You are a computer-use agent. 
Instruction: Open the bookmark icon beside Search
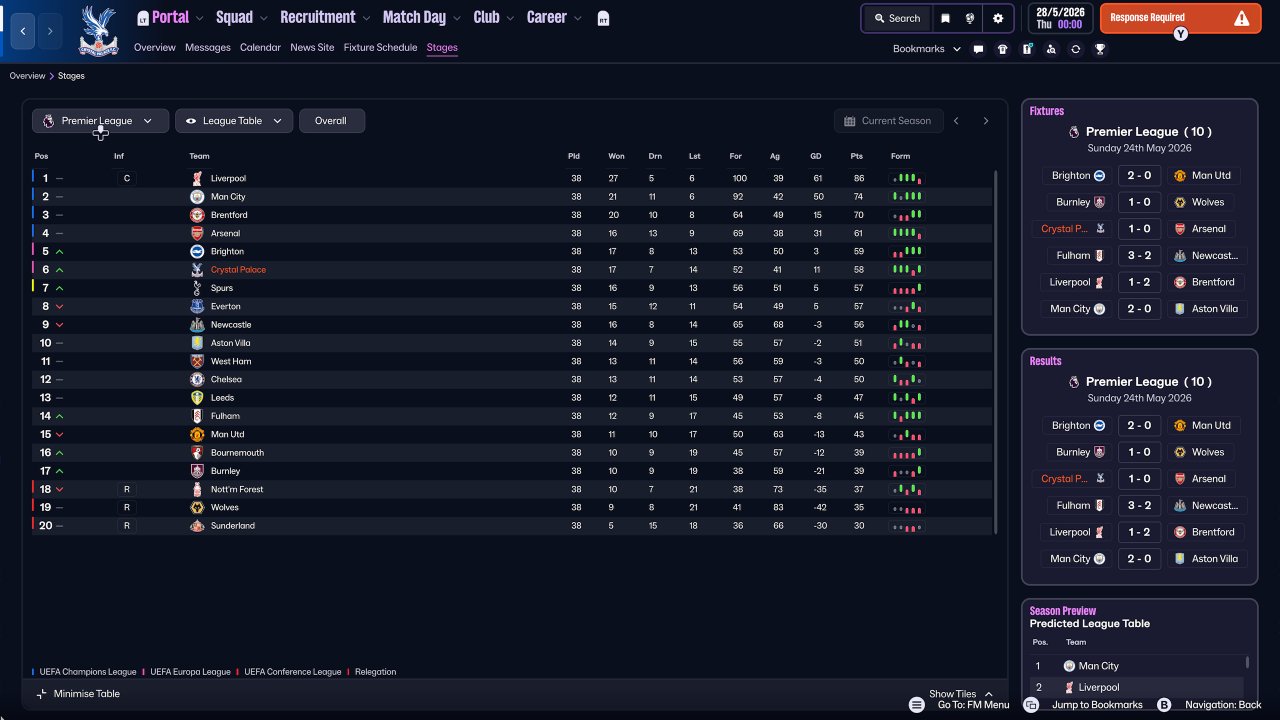click(x=946, y=18)
